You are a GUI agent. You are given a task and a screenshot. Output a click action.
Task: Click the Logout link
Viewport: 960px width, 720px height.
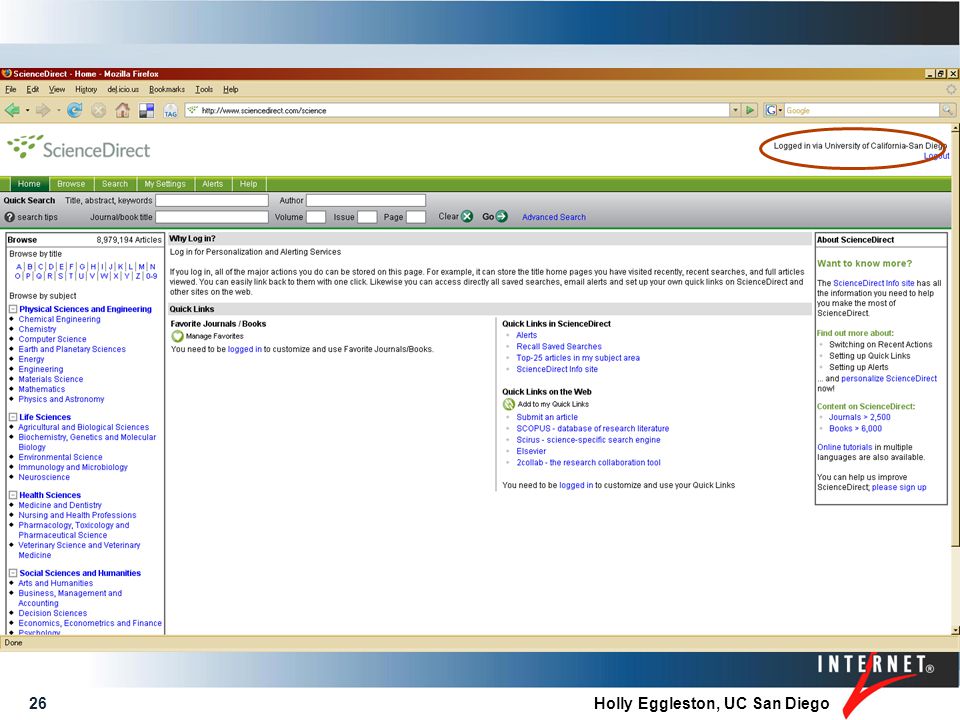point(937,156)
